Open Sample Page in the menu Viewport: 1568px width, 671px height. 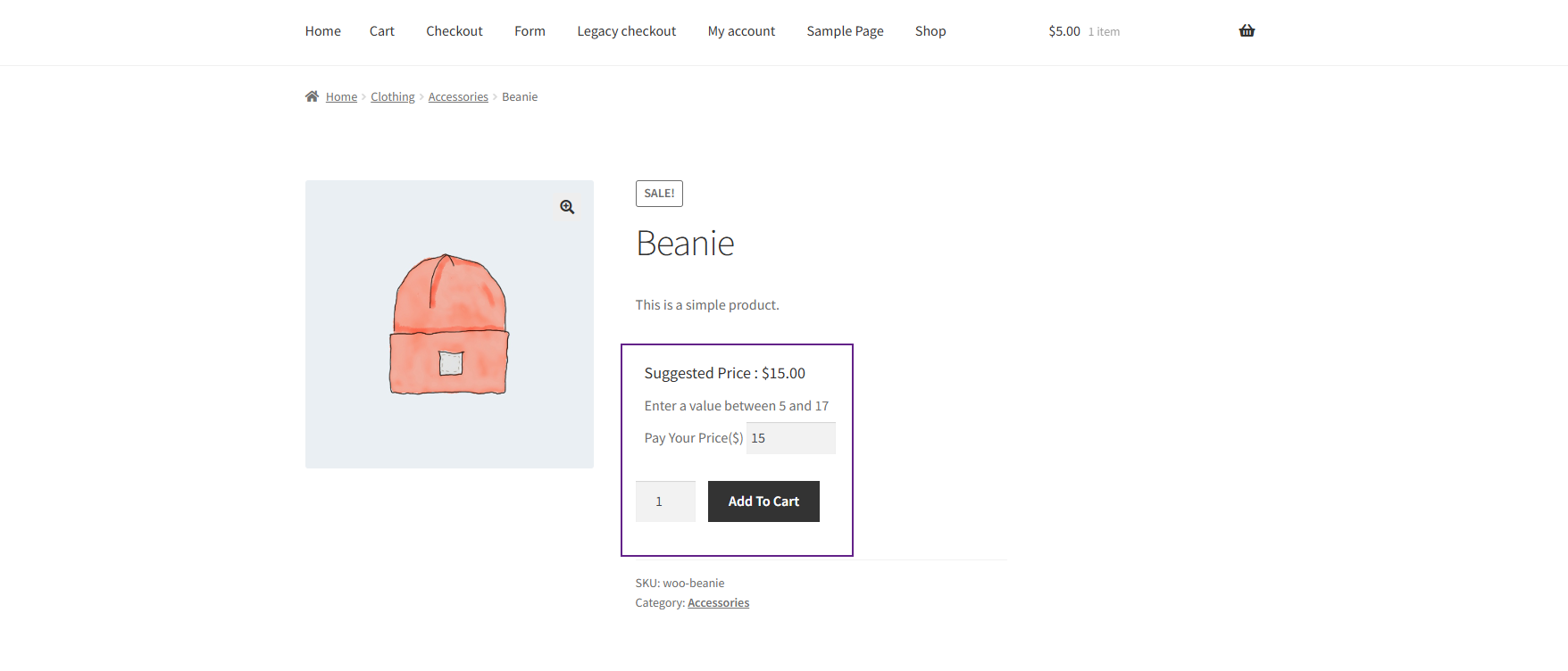tap(845, 31)
